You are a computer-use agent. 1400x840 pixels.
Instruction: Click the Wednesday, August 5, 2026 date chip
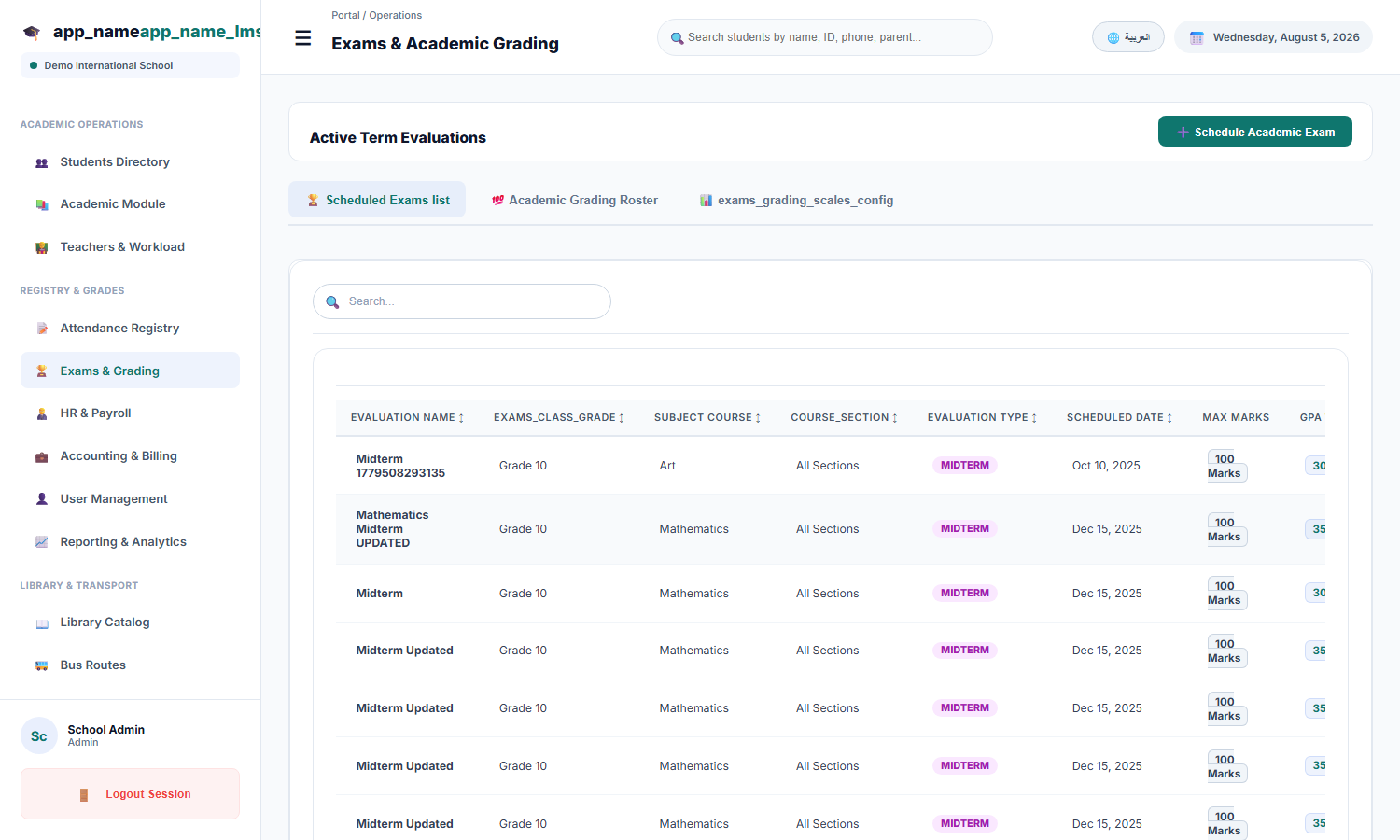tap(1274, 37)
